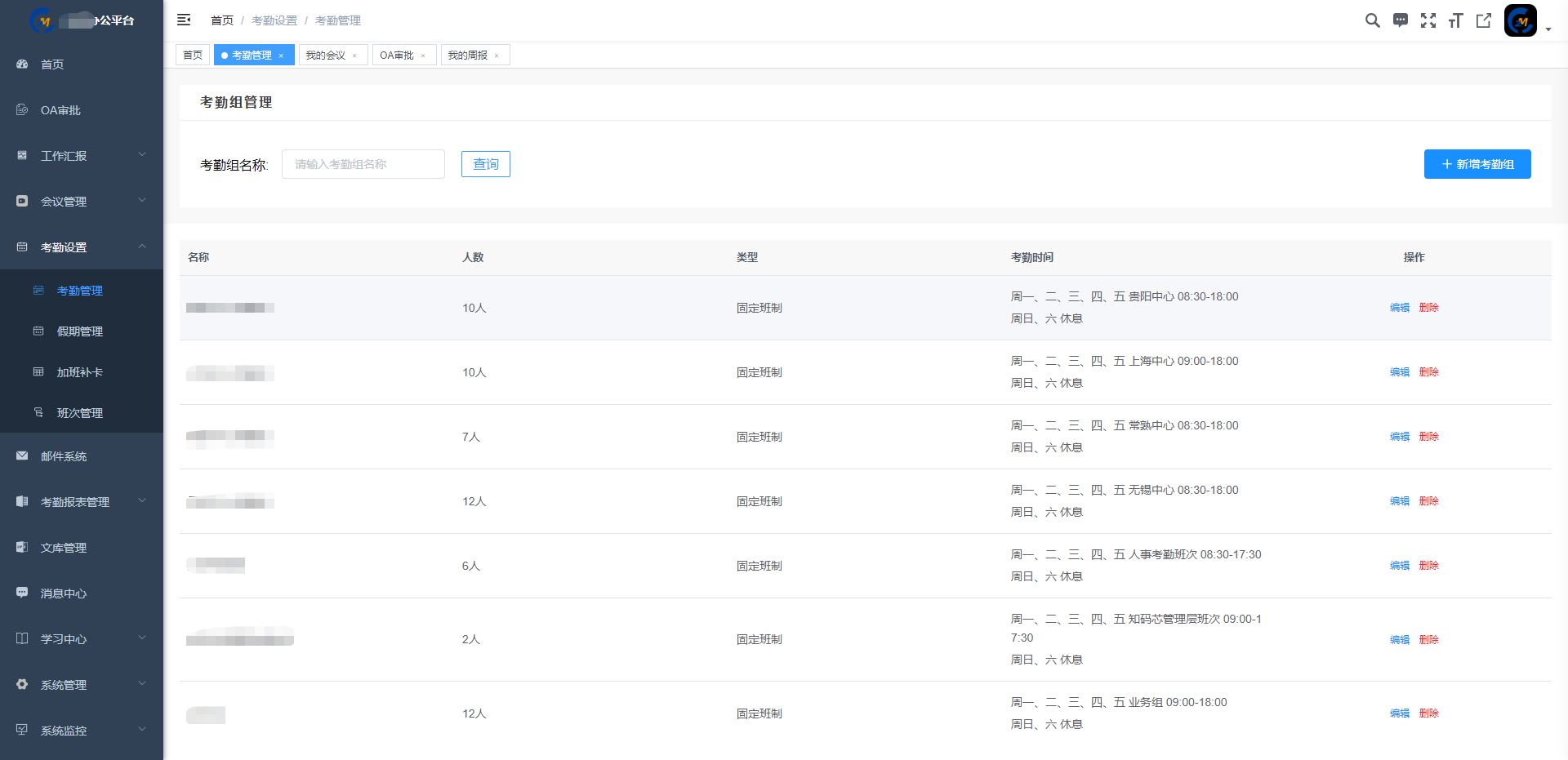Open the font size adjustment icon

point(1455,20)
